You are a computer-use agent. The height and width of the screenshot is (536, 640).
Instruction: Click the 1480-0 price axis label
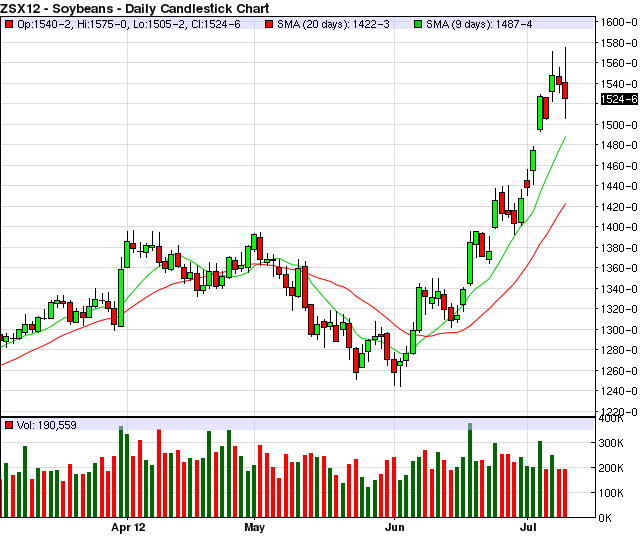[619, 145]
